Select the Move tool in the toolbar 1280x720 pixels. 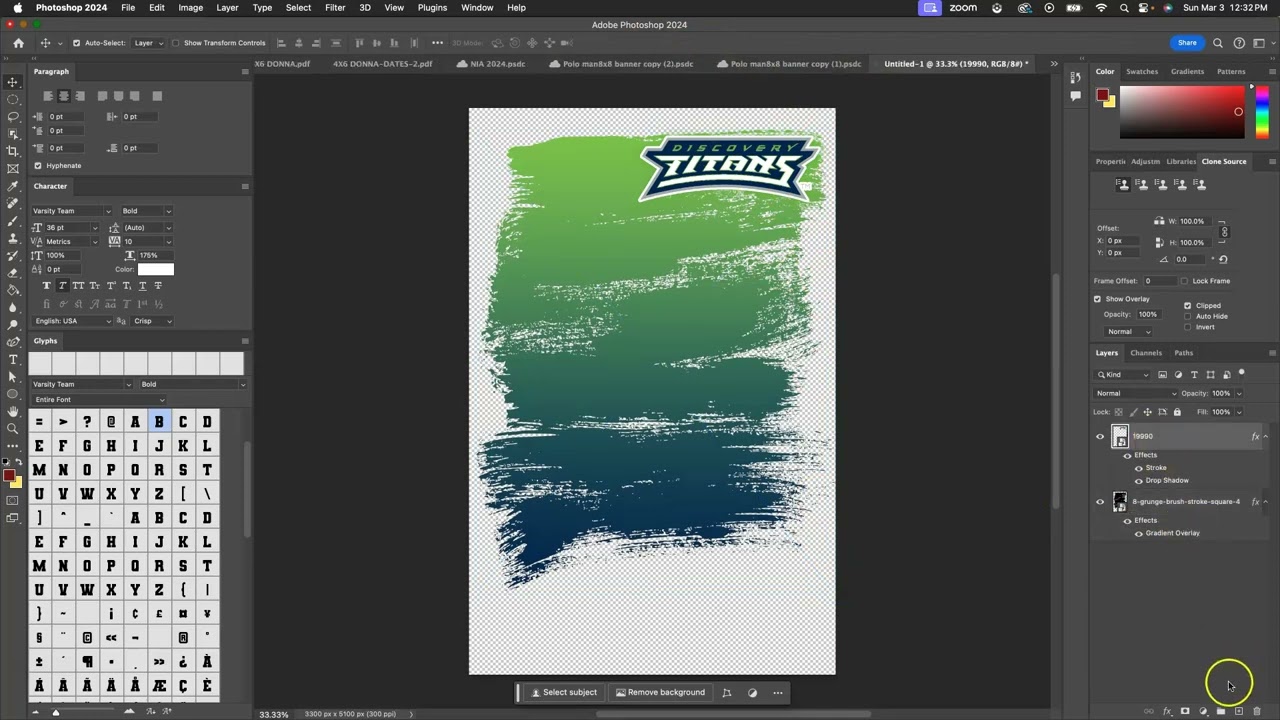coord(13,82)
